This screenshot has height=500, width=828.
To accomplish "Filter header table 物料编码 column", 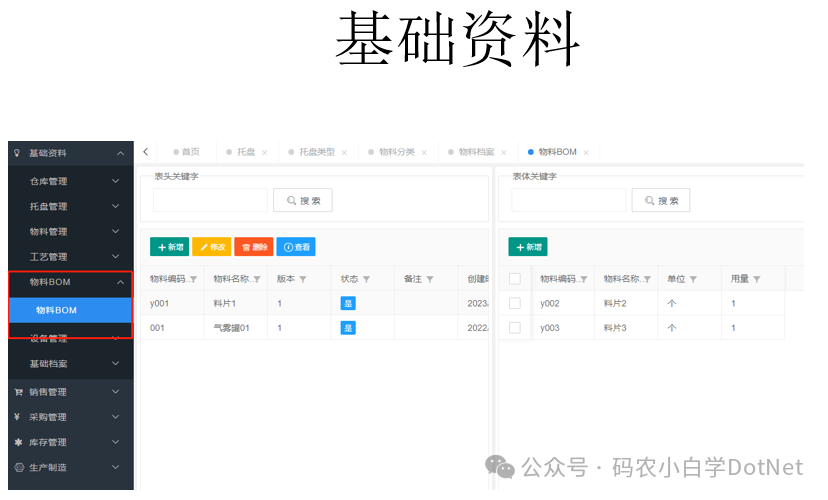I will pos(194,280).
